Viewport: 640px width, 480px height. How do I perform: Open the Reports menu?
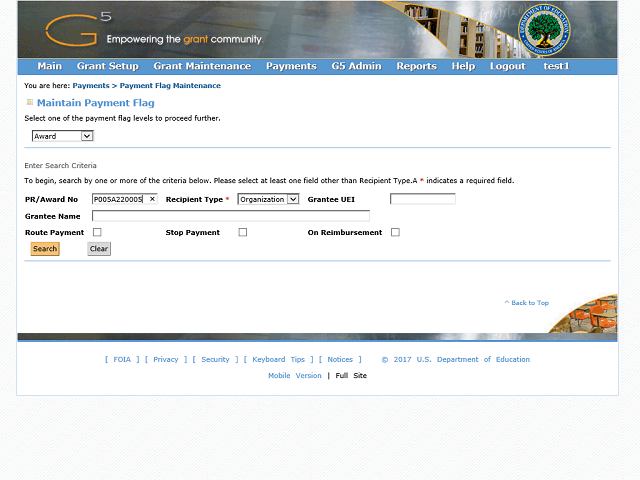click(x=416, y=66)
